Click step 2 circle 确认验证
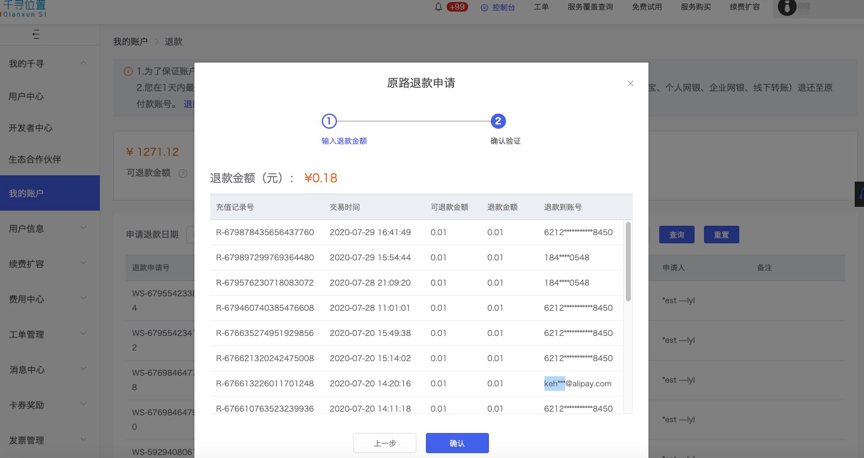864x458 pixels. (x=498, y=121)
